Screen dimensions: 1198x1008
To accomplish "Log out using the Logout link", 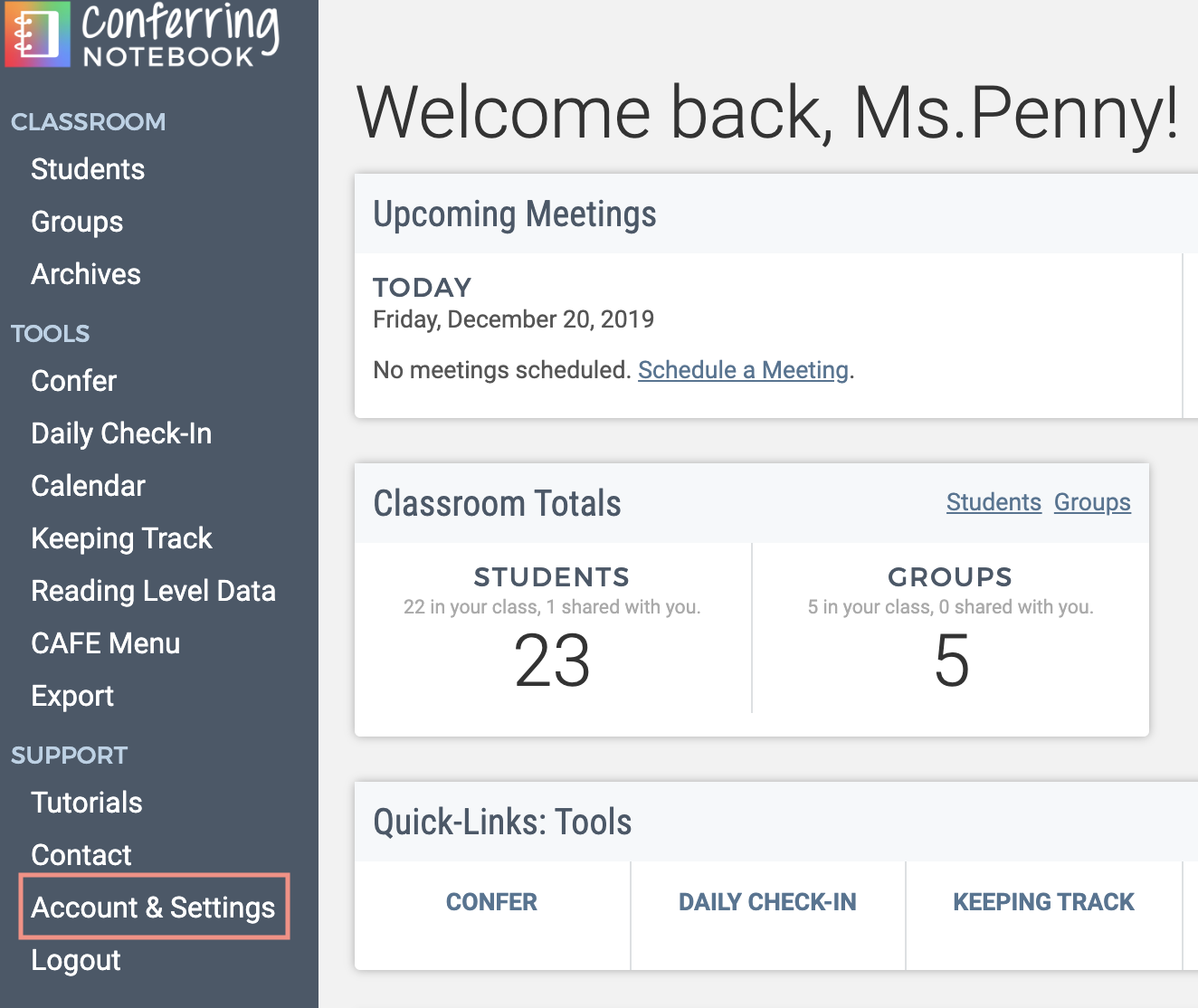I will pos(76,960).
